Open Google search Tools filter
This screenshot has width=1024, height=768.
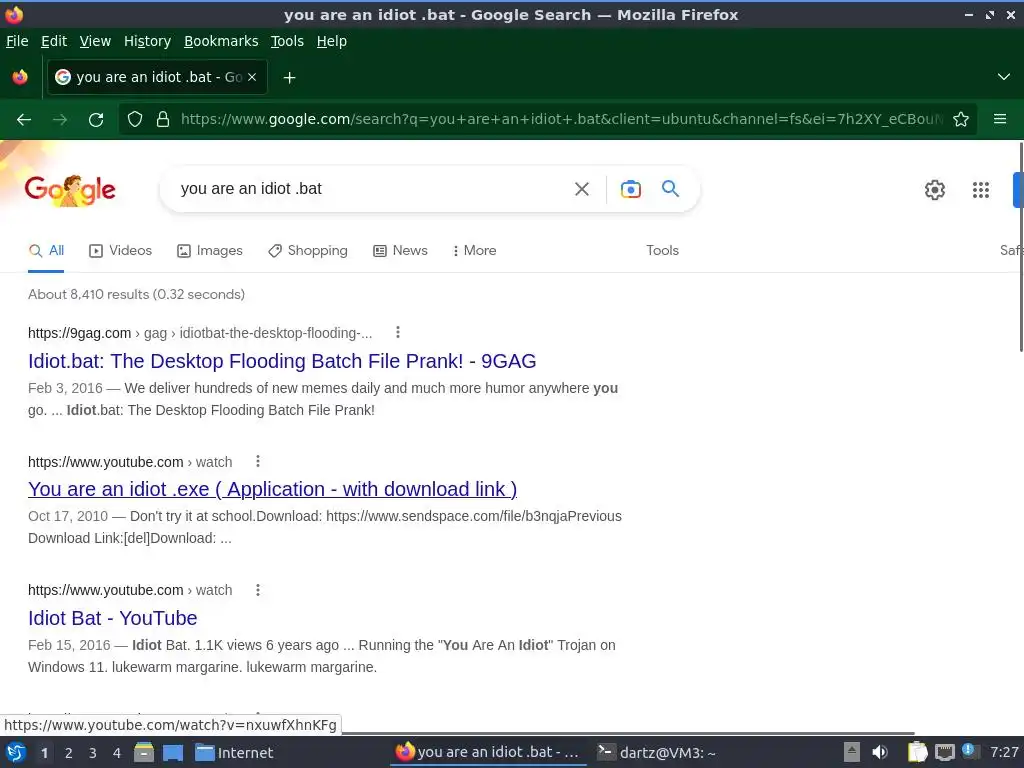pyautogui.click(x=662, y=251)
